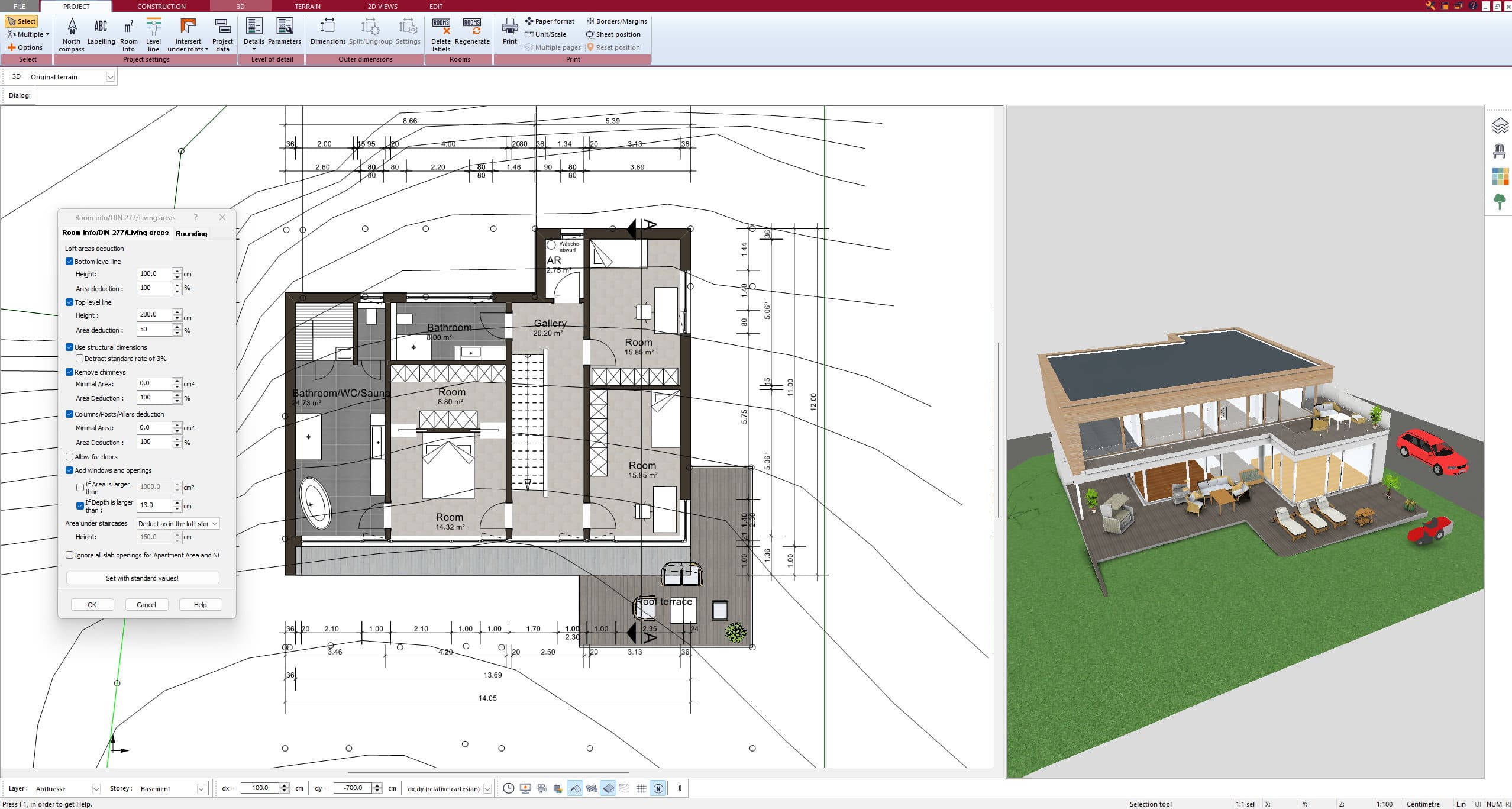This screenshot has width=1512, height=809.
Task: Enable the Top level line checkbox
Action: pos(71,302)
